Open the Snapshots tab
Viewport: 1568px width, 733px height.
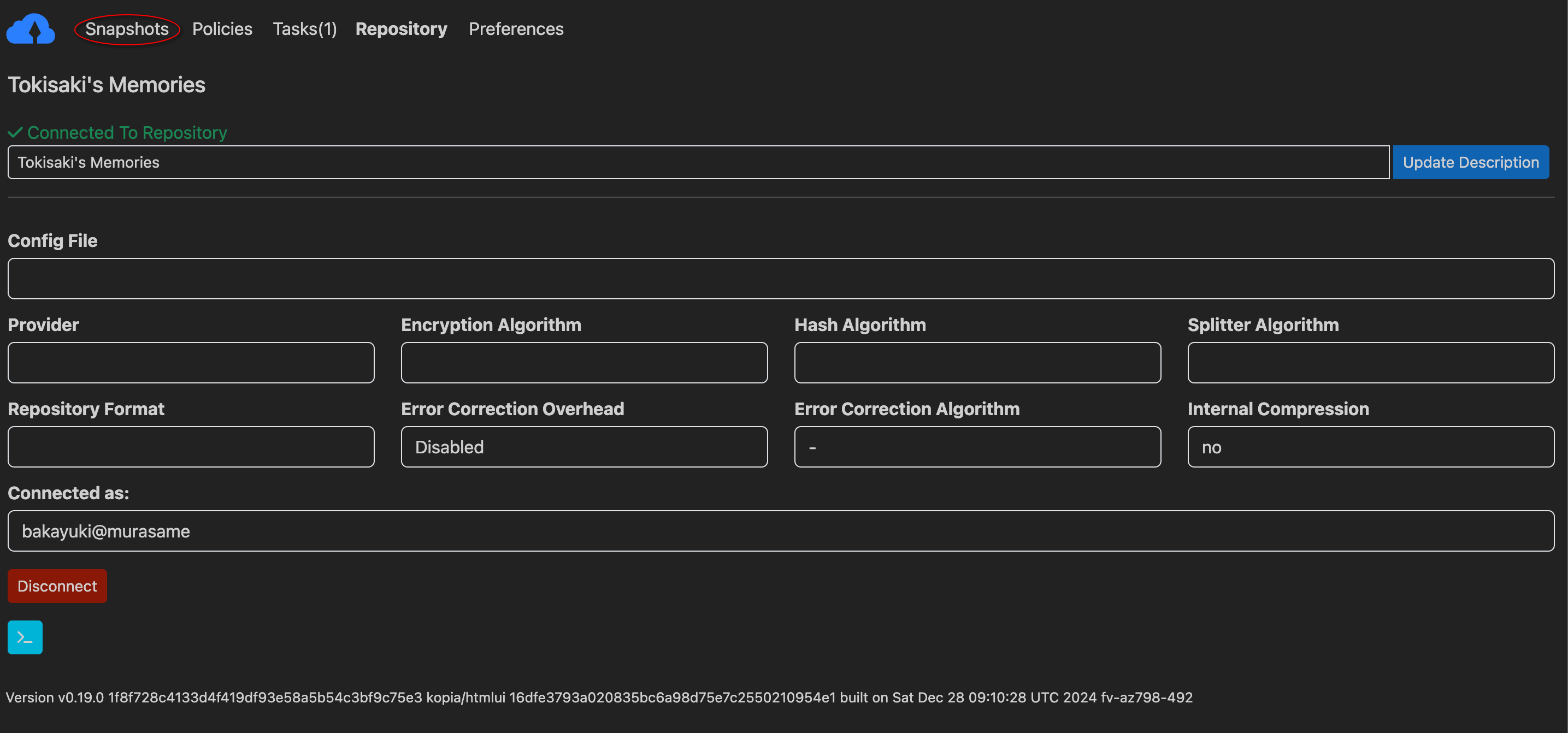(127, 28)
